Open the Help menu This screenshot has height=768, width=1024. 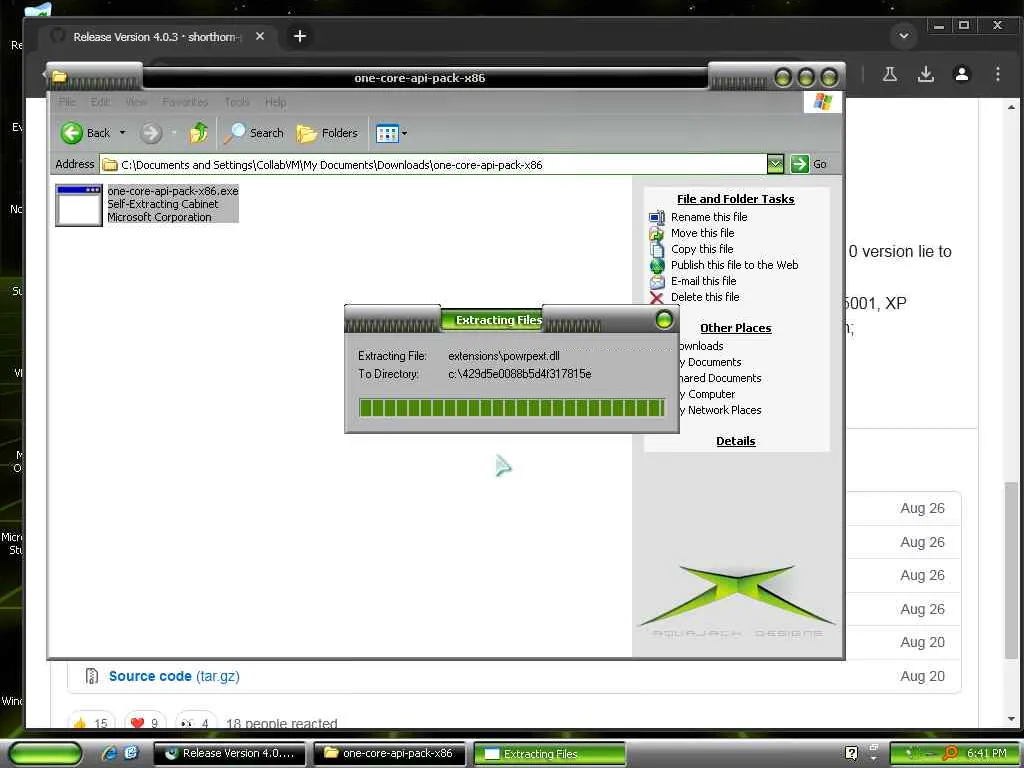[x=275, y=102]
